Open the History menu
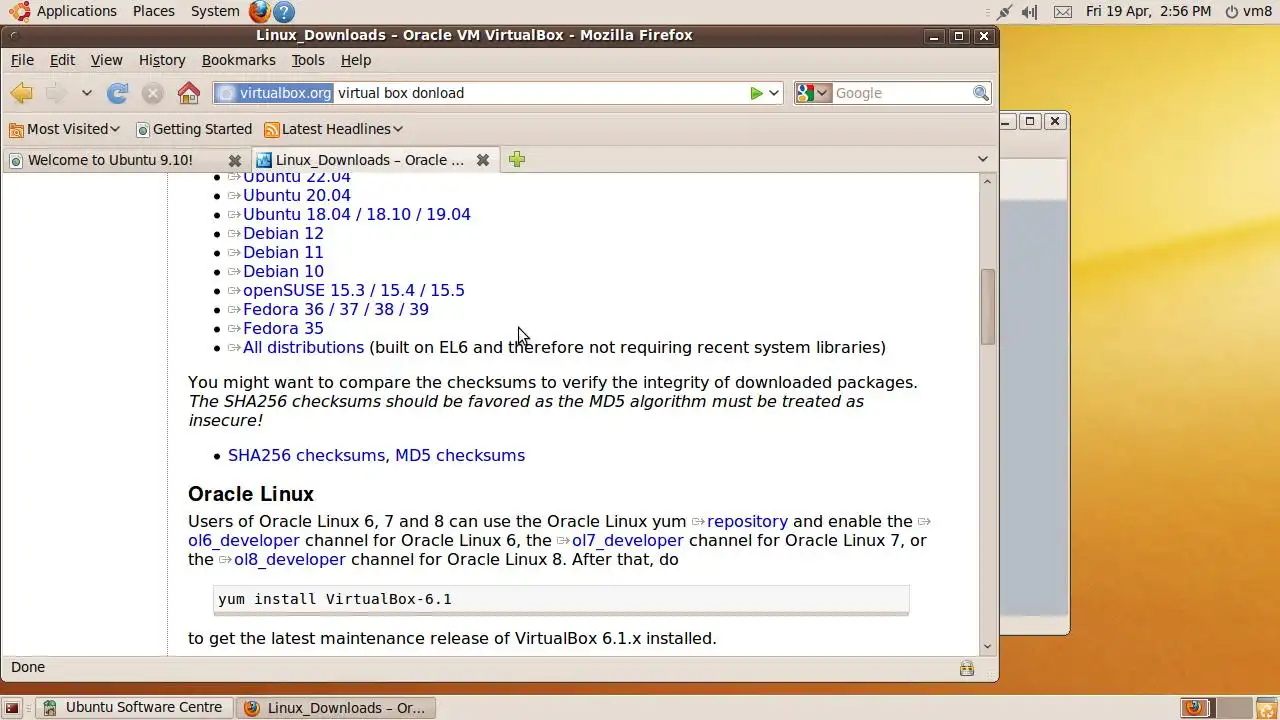1280x720 pixels. tap(162, 60)
